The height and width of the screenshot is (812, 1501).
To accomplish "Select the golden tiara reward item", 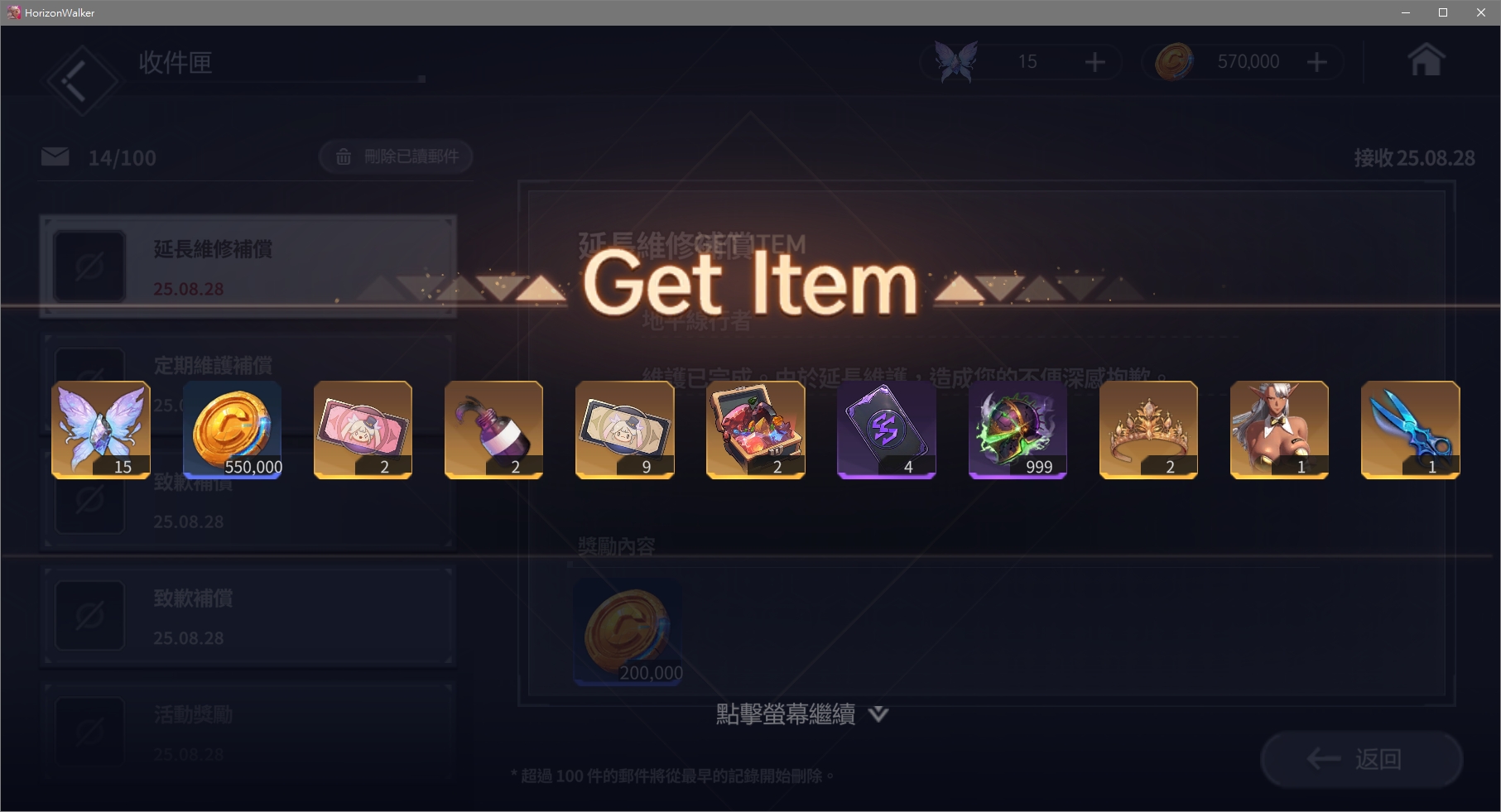I will coord(1148,430).
